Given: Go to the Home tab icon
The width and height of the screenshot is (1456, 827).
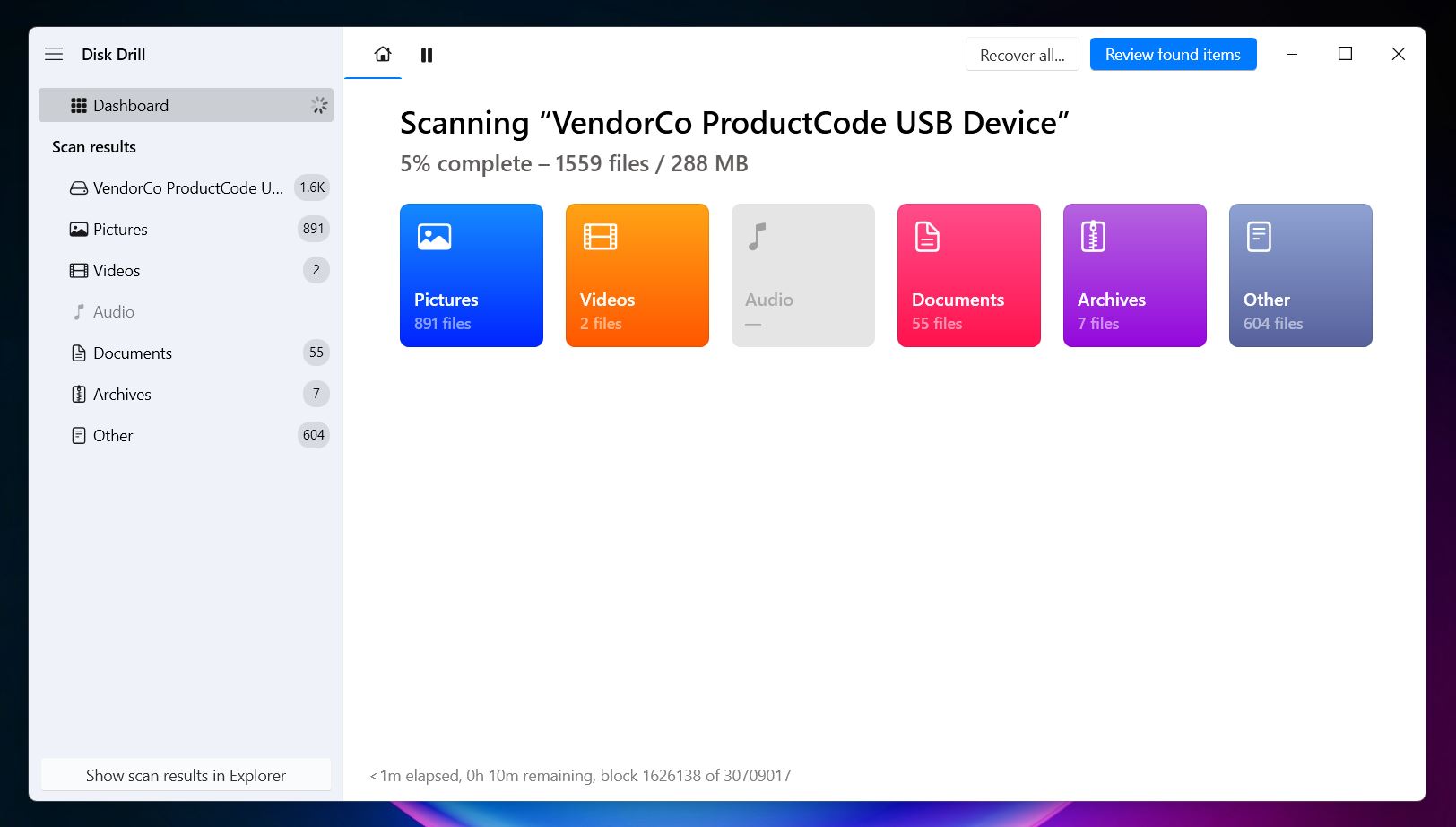Looking at the screenshot, I should (383, 55).
